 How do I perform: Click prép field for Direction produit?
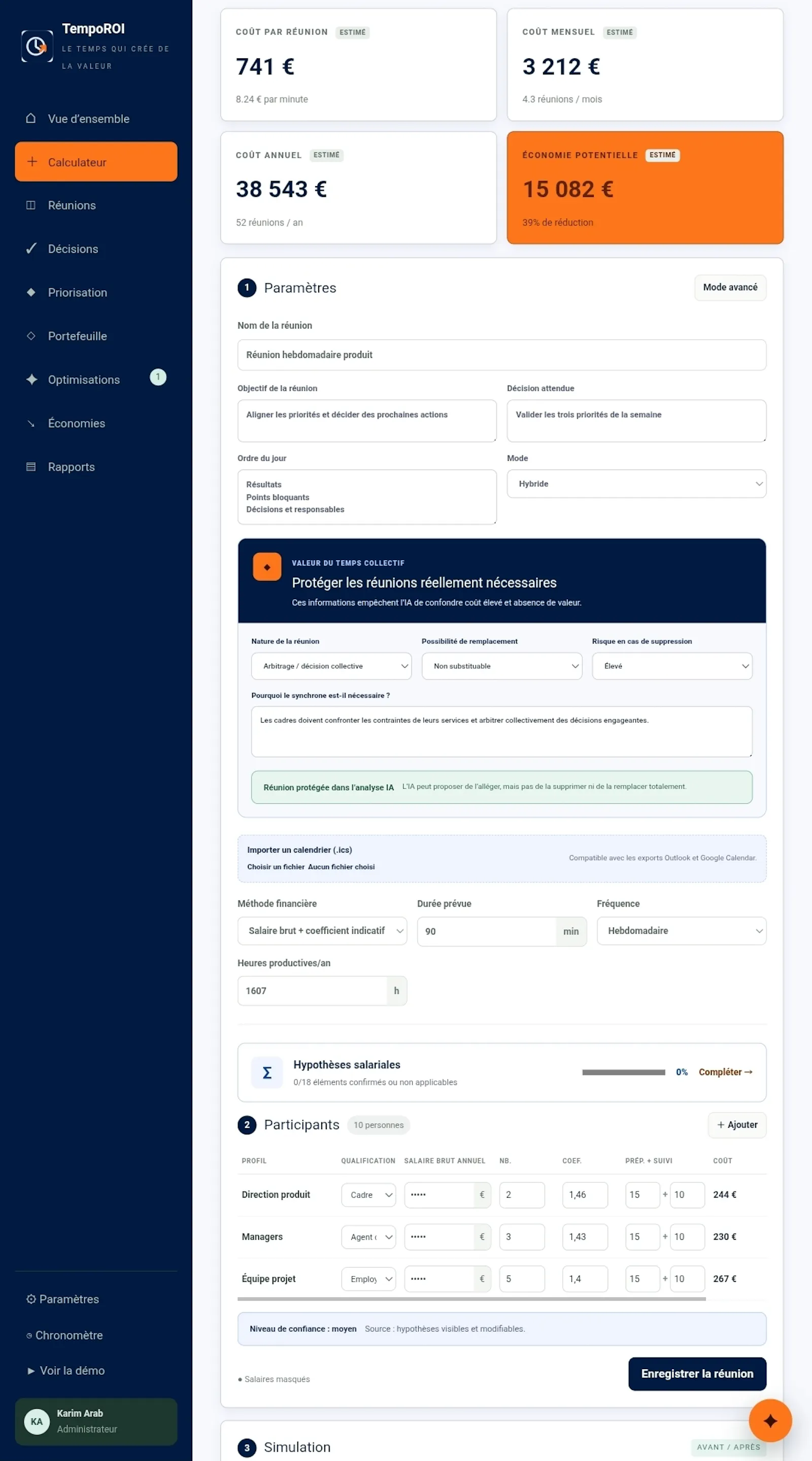[642, 1195]
